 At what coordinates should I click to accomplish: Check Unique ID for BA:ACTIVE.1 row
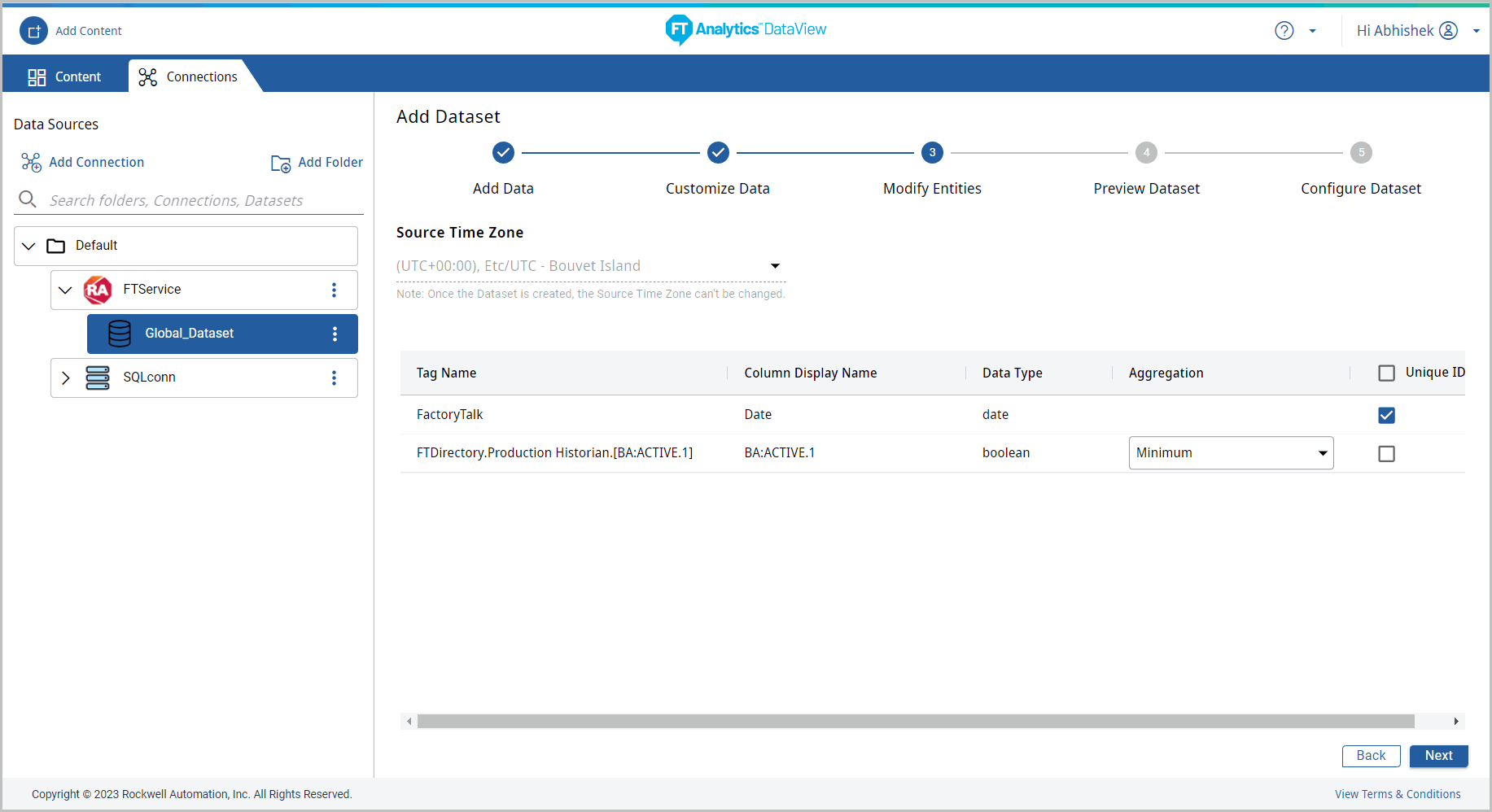1386,453
